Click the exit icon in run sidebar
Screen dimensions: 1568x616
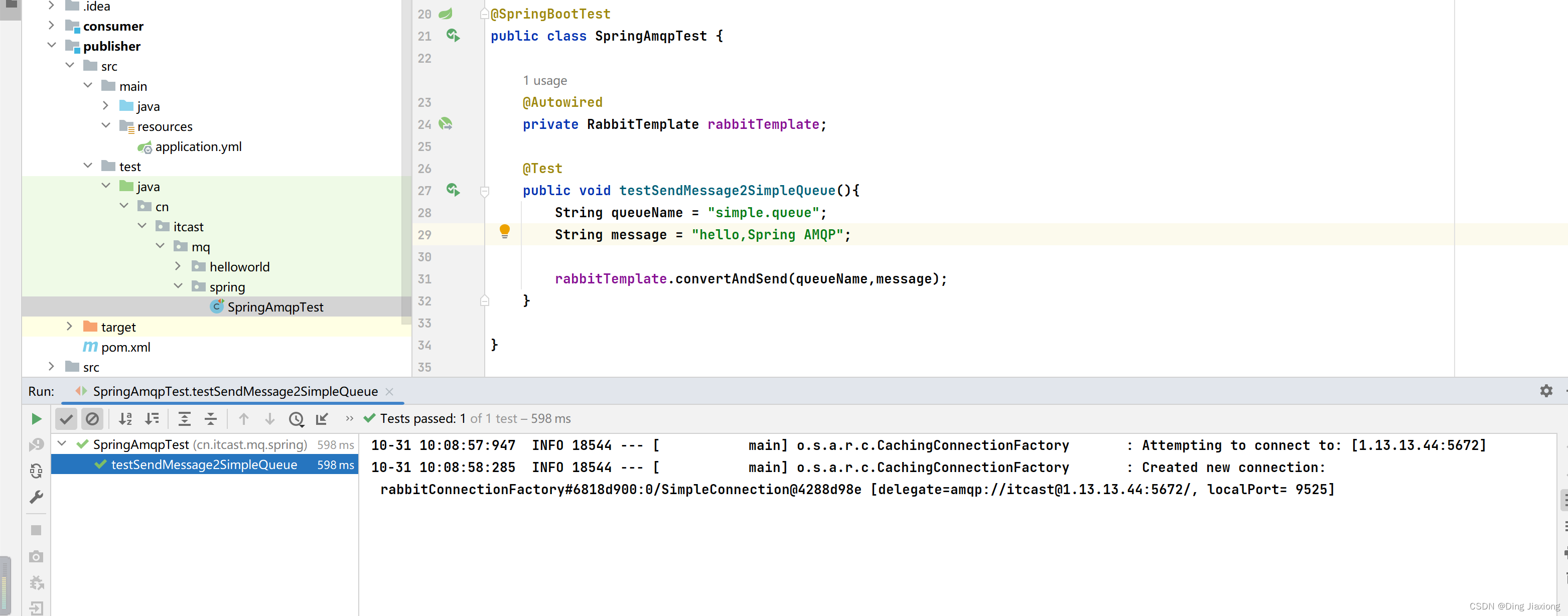[x=37, y=608]
